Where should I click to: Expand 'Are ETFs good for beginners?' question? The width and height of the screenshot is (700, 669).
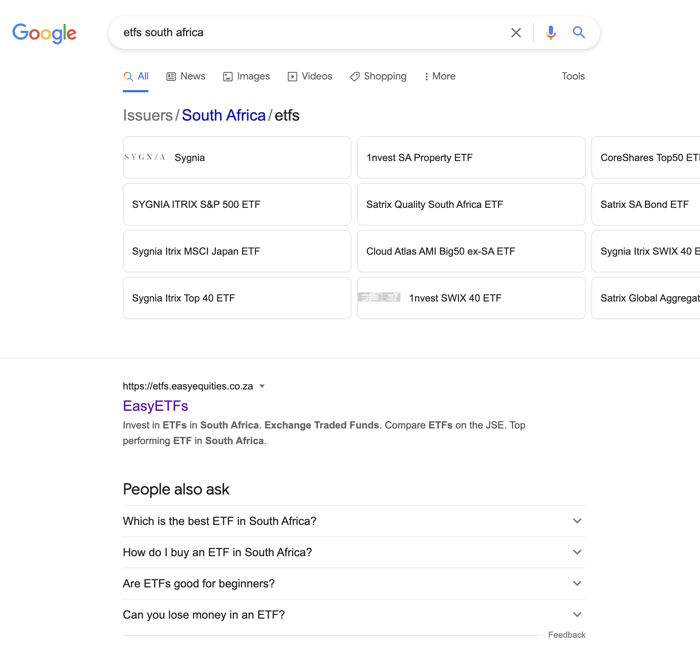[x=354, y=583]
